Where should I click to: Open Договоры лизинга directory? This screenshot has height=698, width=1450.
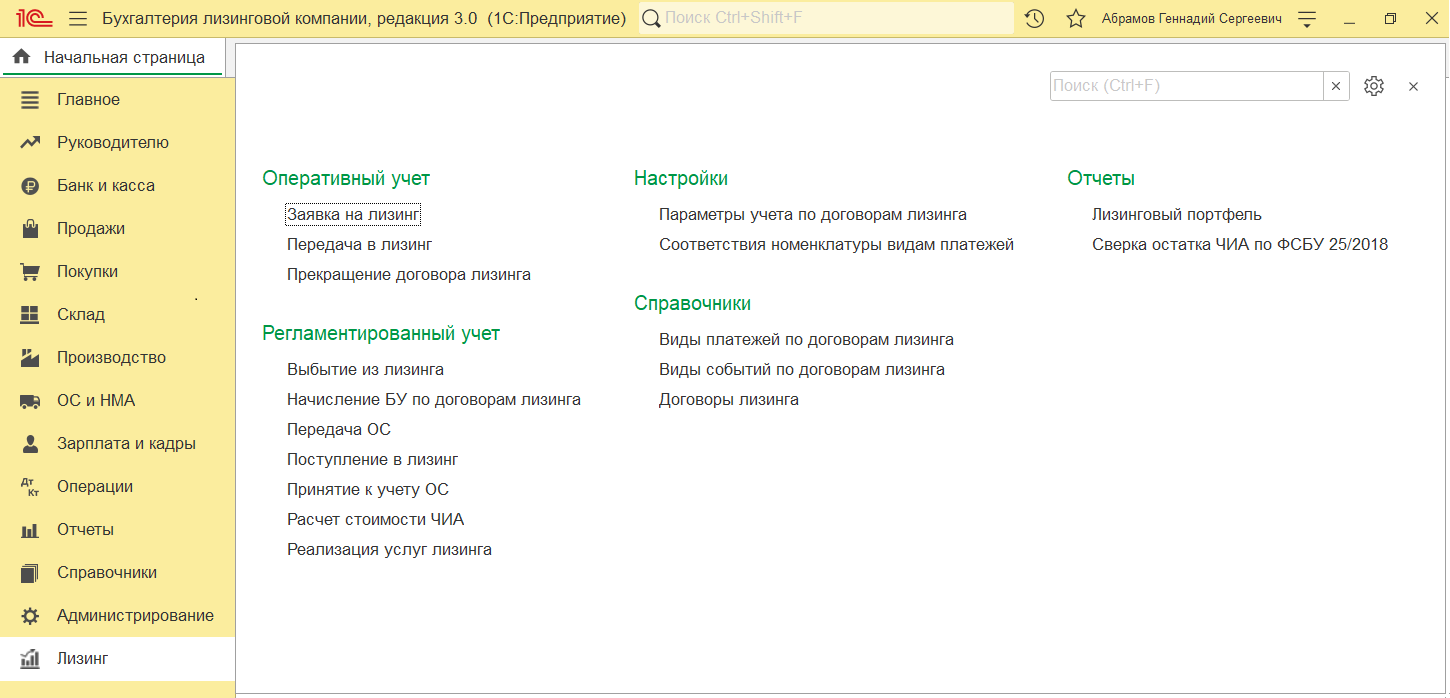(728, 399)
